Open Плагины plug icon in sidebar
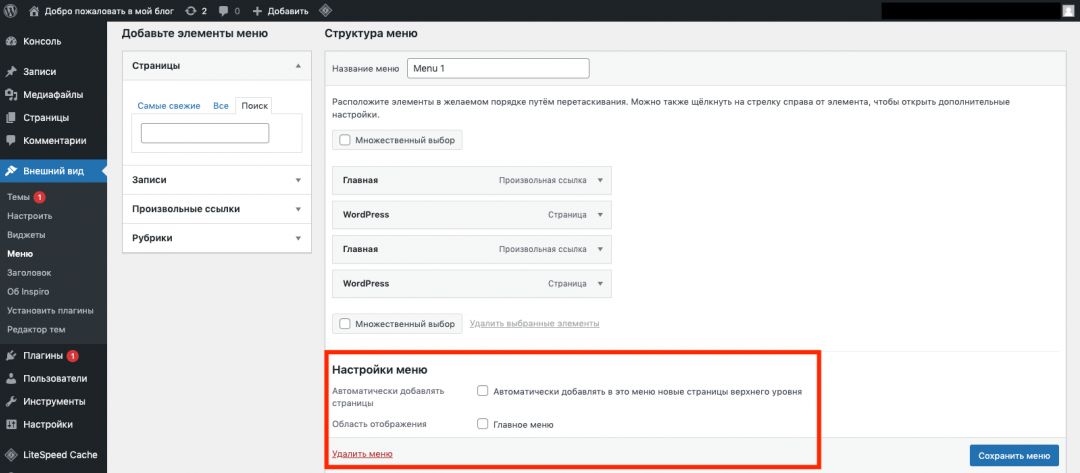This screenshot has height=473, width=1080. (x=11, y=356)
